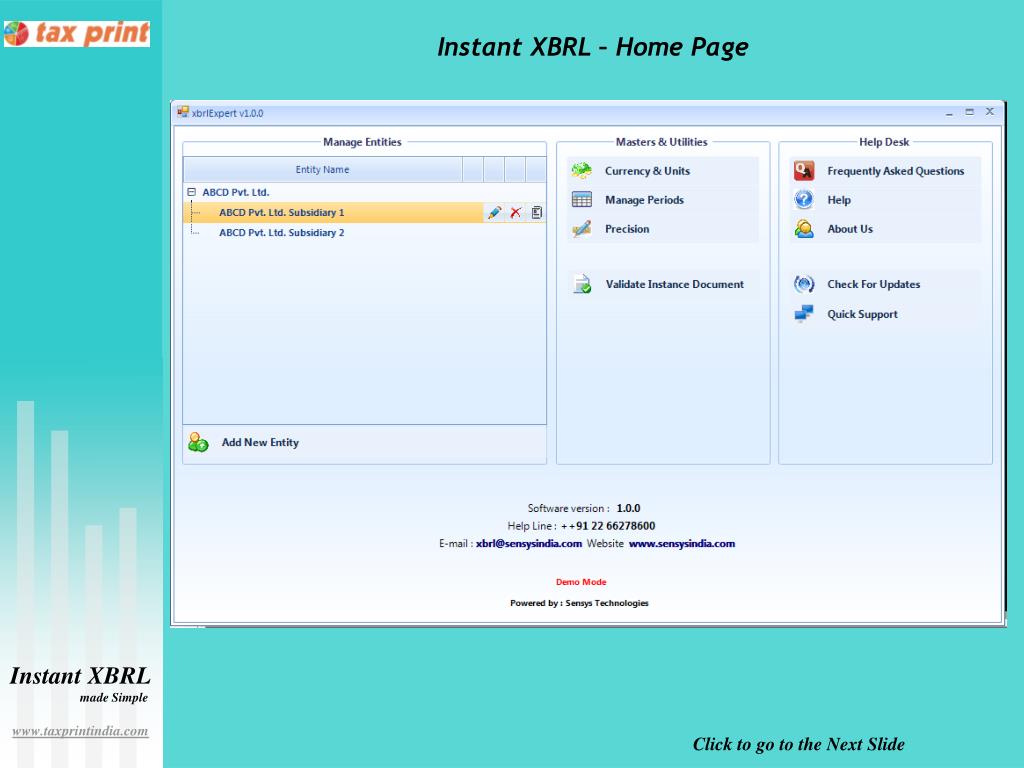
Task: Open the Help entry
Action: click(839, 200)
